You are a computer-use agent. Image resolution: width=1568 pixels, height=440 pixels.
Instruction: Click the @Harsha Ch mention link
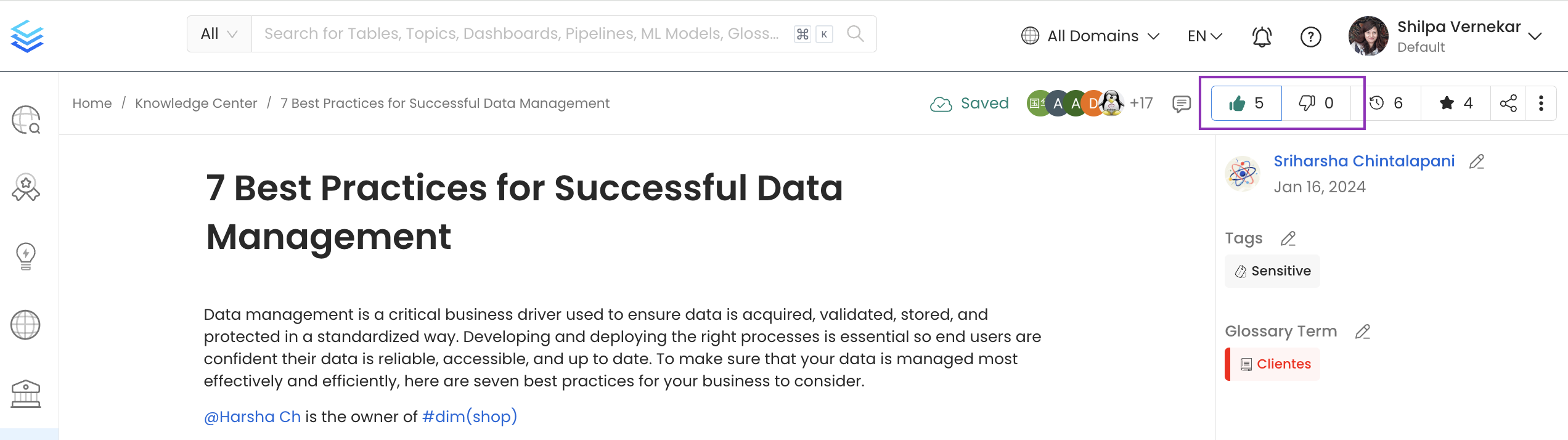[252, 417]
